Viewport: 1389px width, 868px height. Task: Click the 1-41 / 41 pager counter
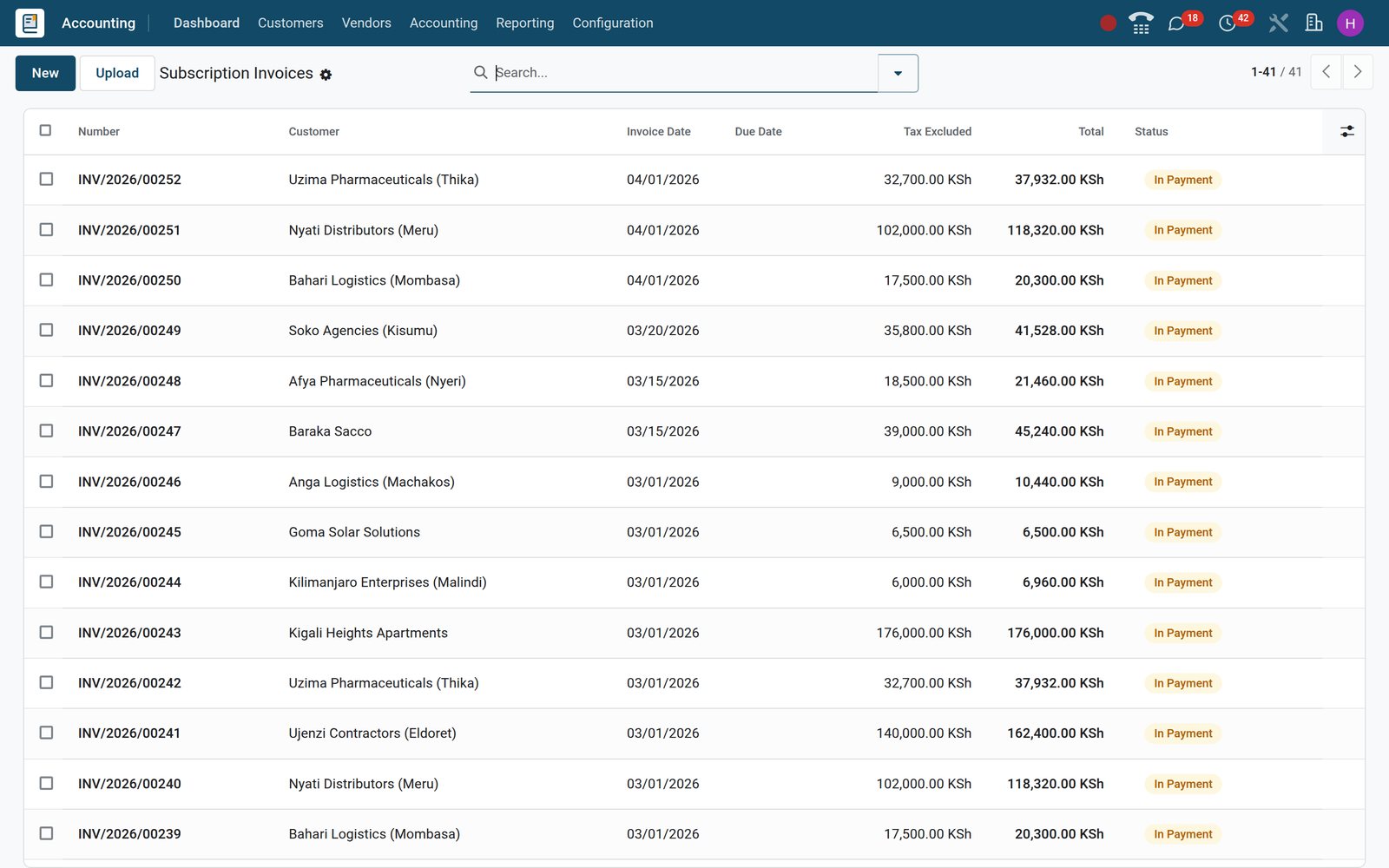pos(1276,72)
